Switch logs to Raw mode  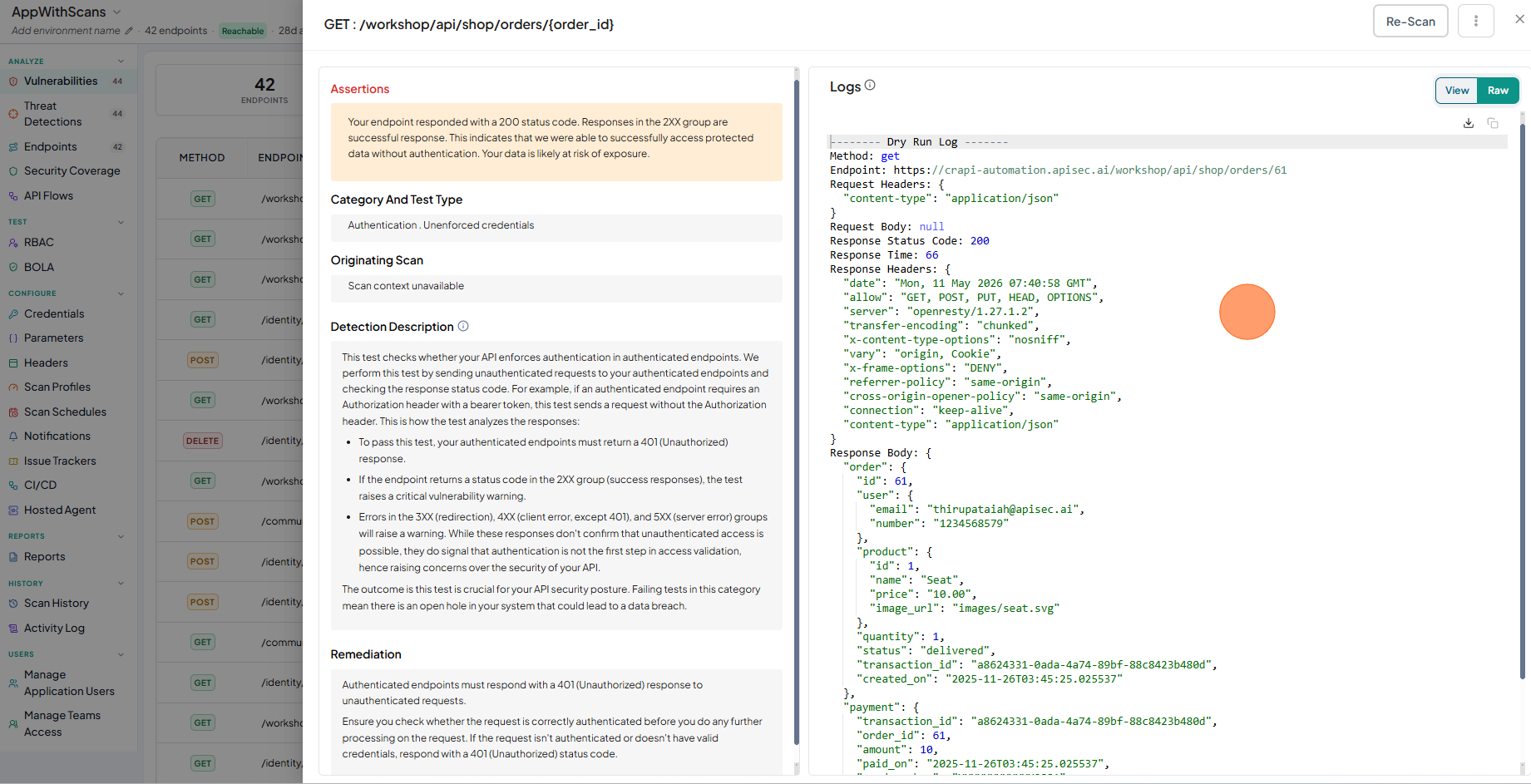pos(1498,91)
